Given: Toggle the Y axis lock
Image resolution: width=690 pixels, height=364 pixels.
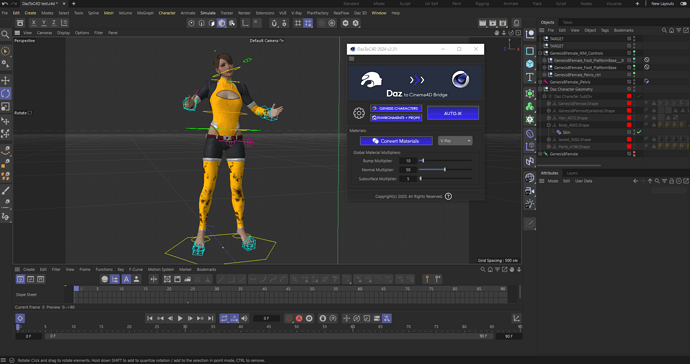Looking at the screenshot, I should coord(44,23).
